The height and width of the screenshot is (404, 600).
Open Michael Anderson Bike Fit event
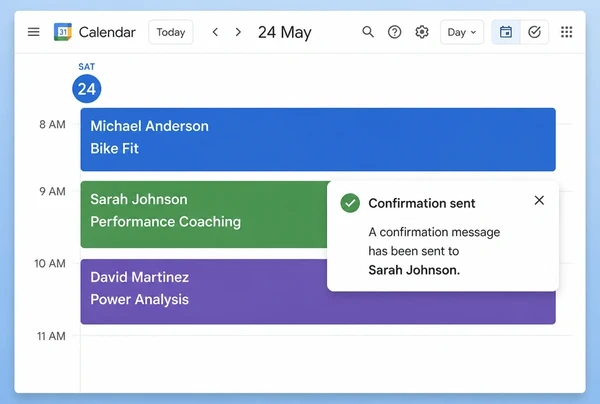coord(318,139)
